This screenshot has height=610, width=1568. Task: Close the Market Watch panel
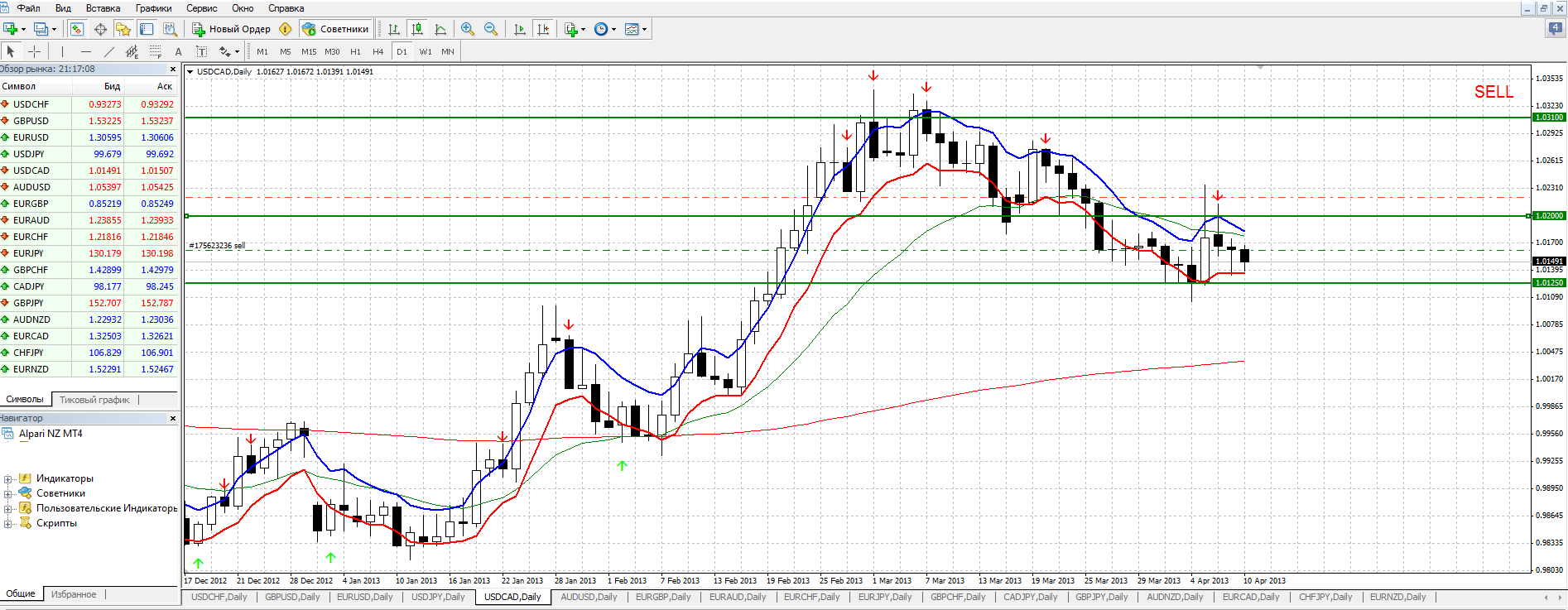tap(173, 70)
